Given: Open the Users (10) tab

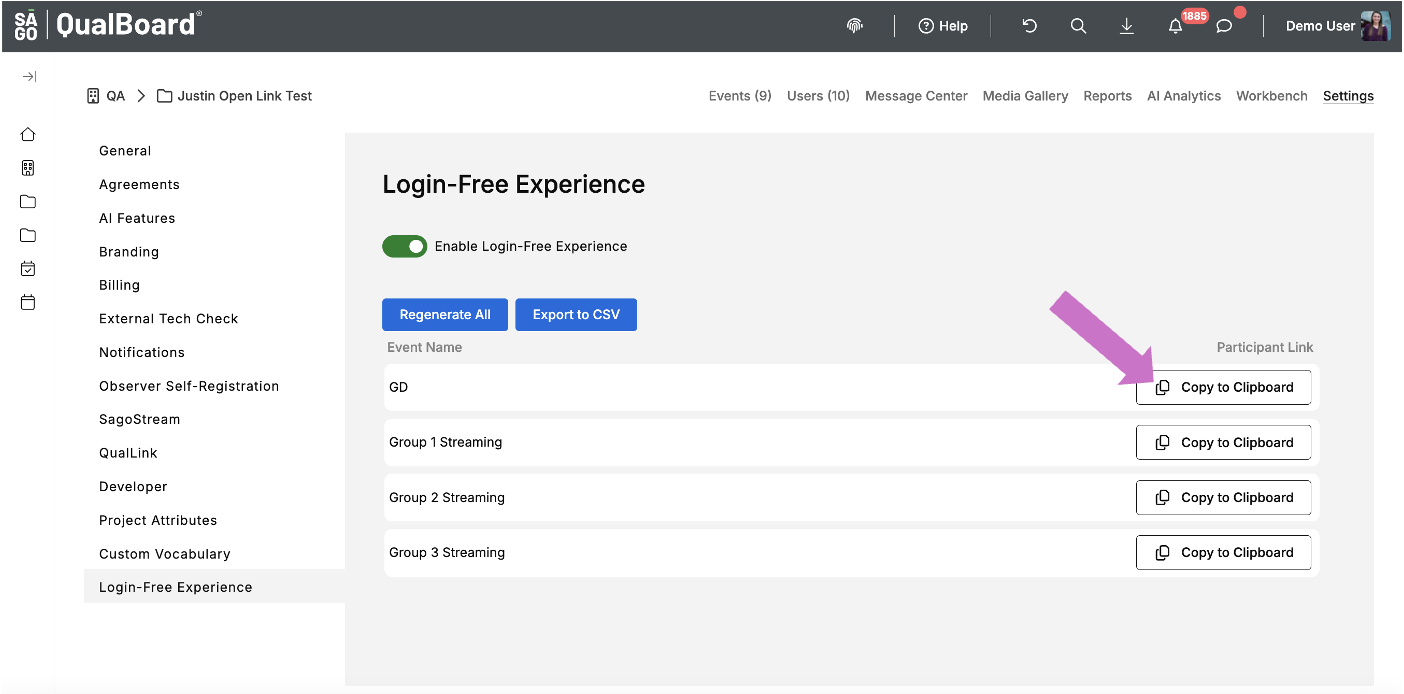Looking at the screenshot, I should click(818, 96).
